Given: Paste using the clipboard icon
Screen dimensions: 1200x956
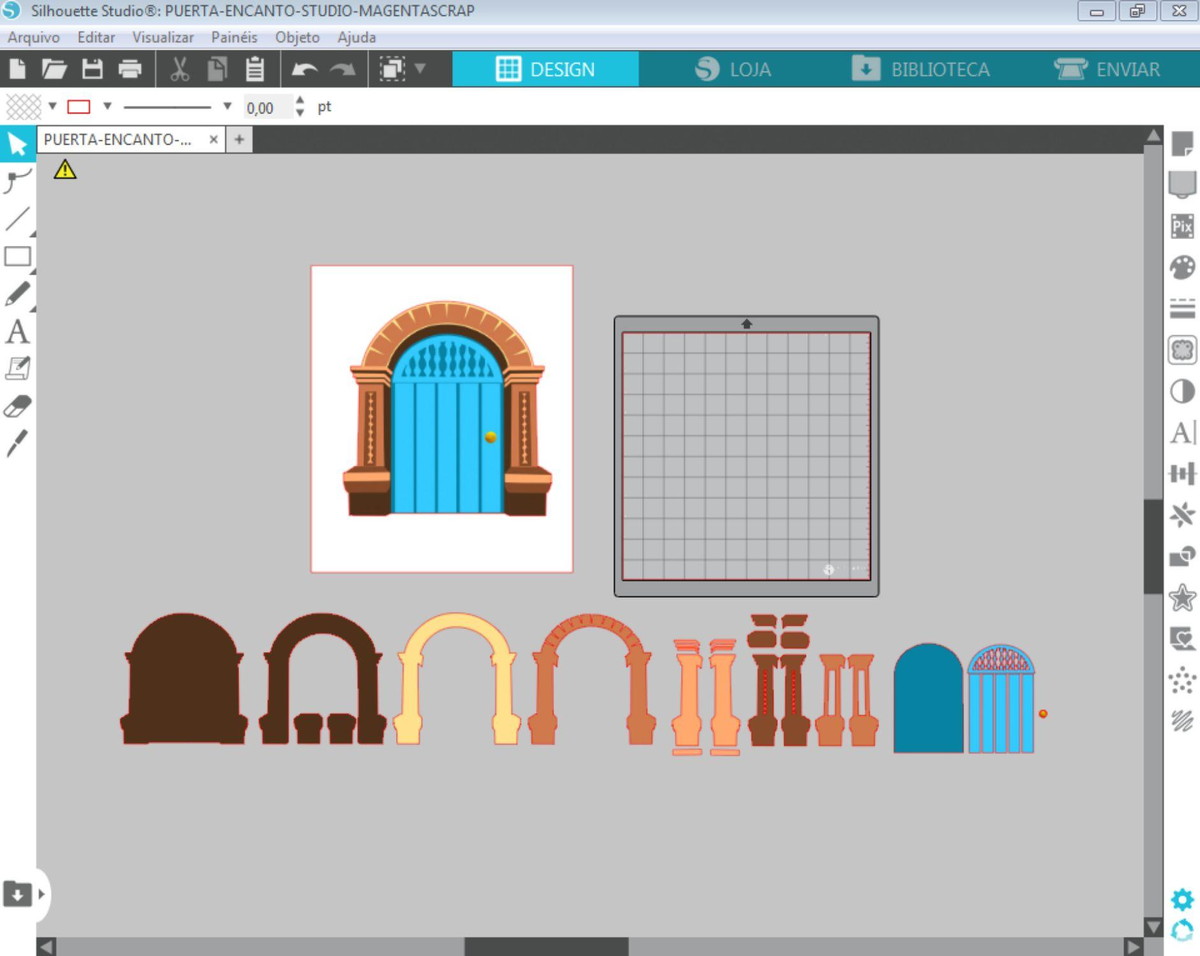Looking at the screenshot, I should coord(254,69).
